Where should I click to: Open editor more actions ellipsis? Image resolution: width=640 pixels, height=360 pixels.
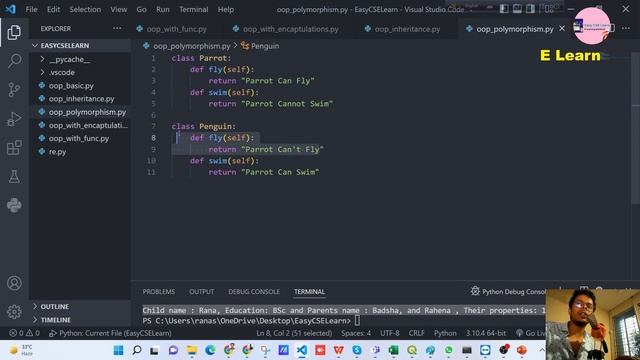(626, 29)
